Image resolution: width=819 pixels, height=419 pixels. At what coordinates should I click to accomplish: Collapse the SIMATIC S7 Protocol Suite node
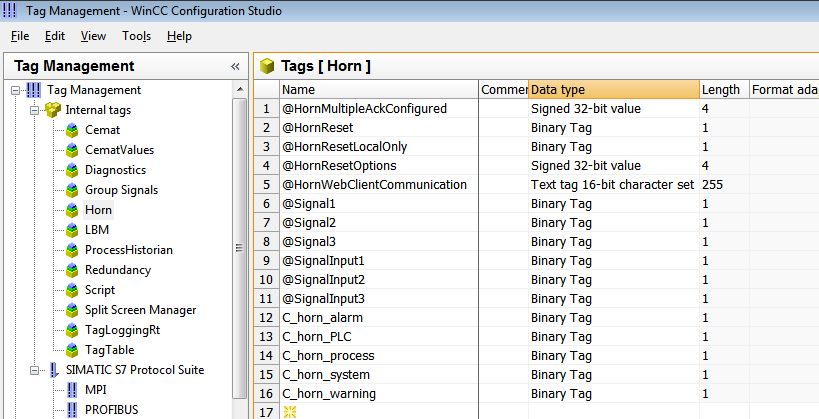click(34, 370)
